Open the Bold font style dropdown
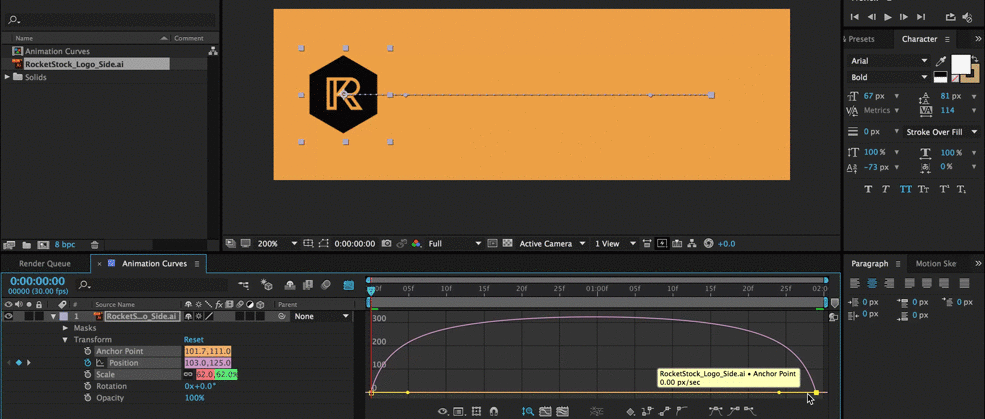 [x=888, y=77]
